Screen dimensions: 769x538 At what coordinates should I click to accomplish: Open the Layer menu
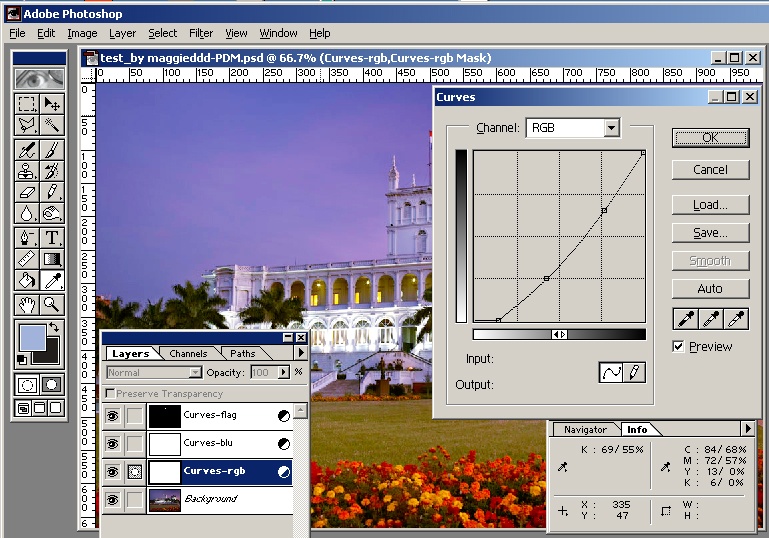click(123, 33)
